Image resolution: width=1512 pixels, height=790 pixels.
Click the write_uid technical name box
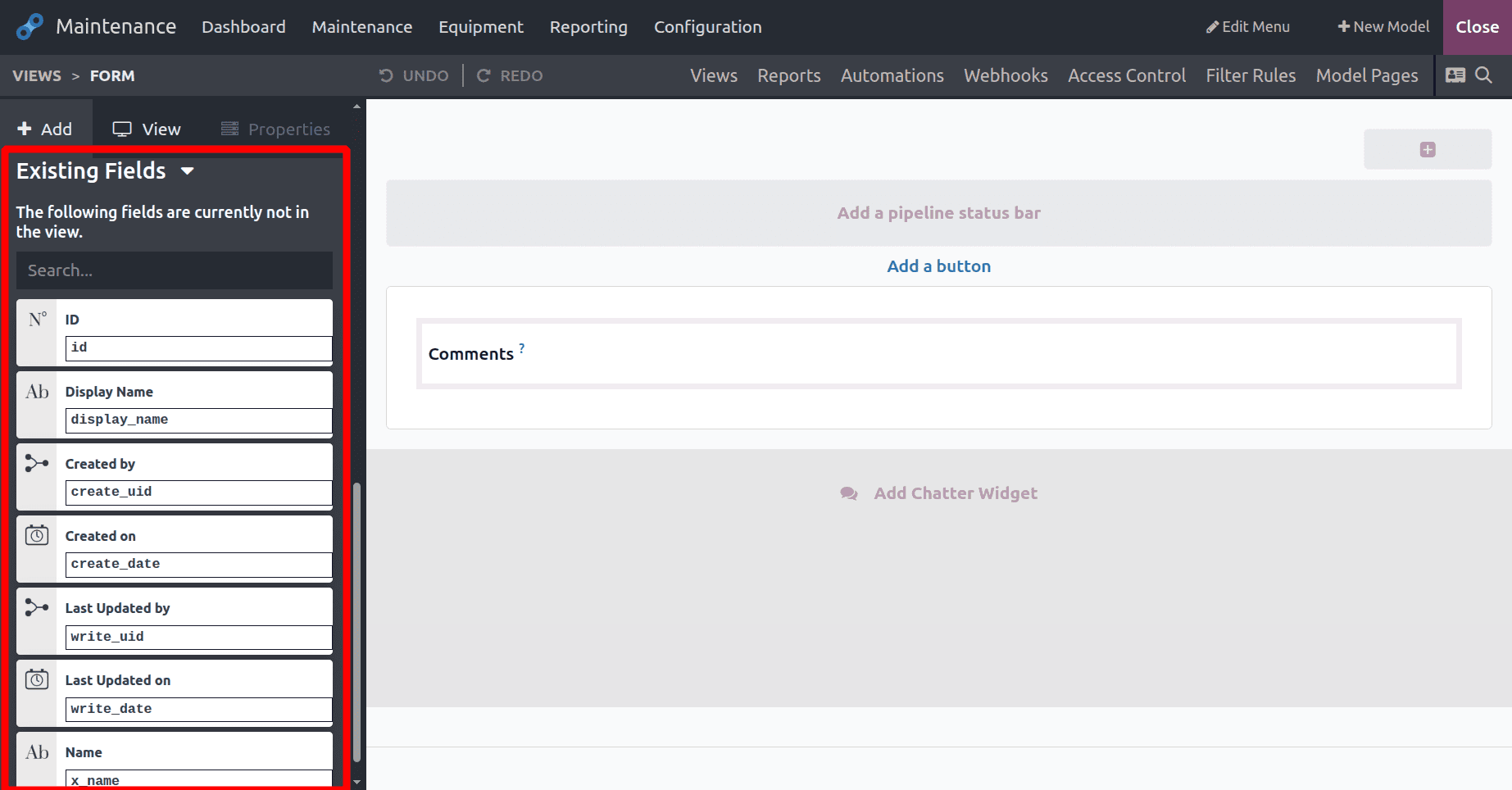199,637
